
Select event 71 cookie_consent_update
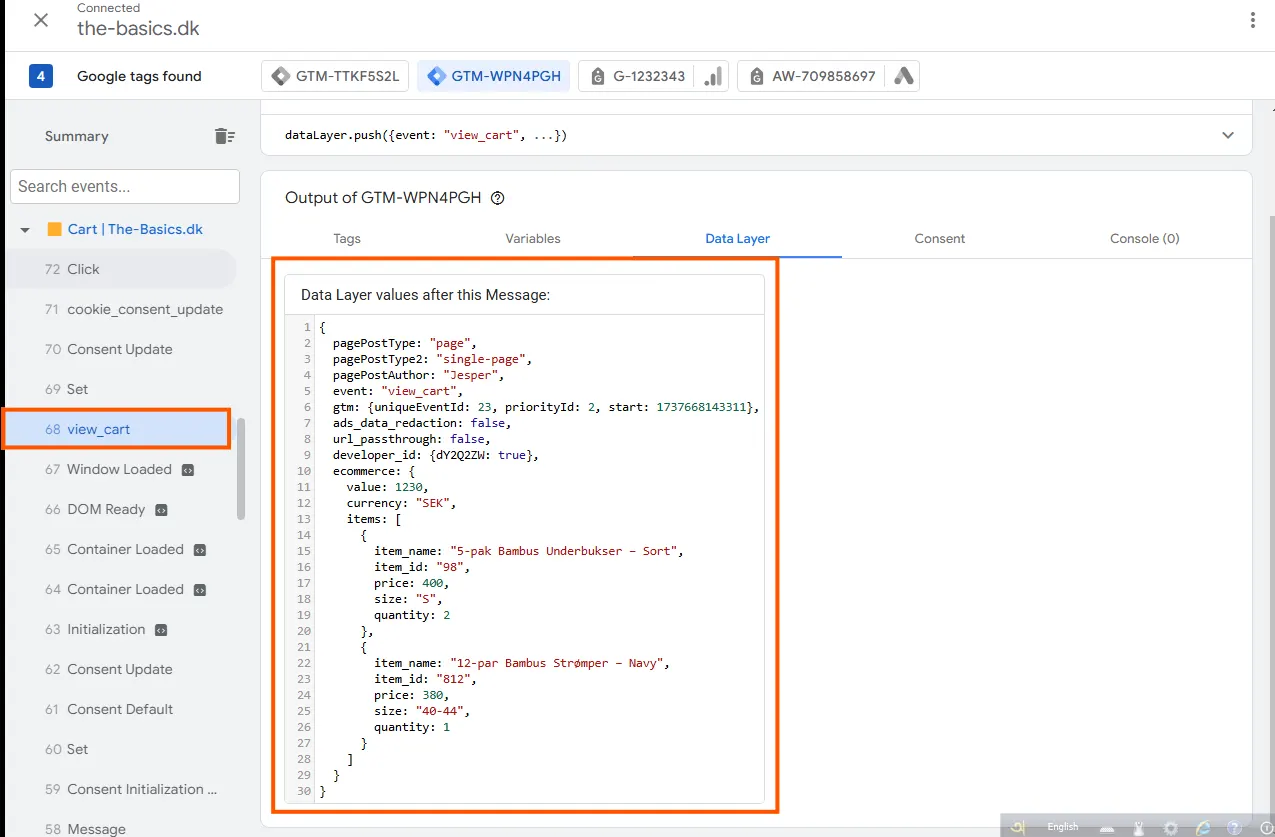pyautogui.click(x=122, y=309)
